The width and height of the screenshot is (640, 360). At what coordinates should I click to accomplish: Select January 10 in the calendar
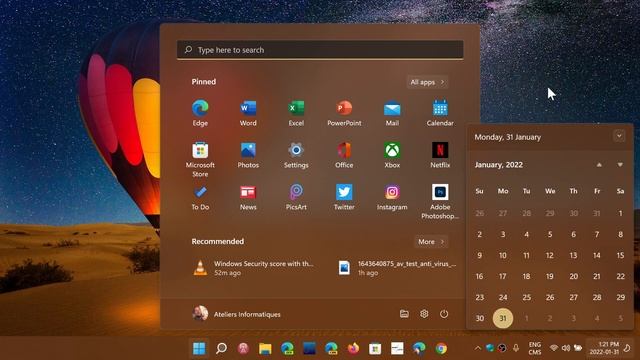pos(503,255)
